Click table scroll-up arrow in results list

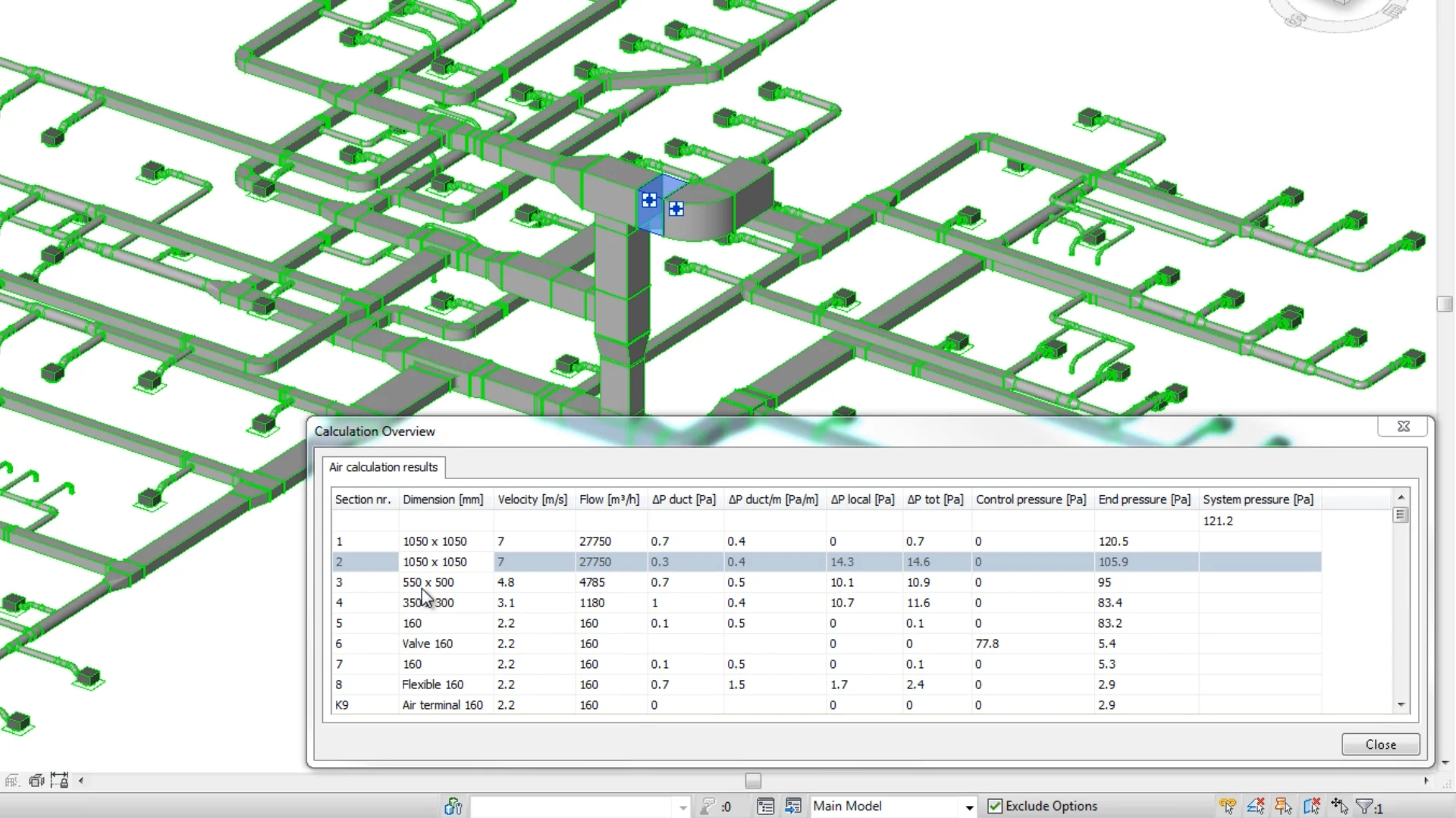click(1401, 497)
